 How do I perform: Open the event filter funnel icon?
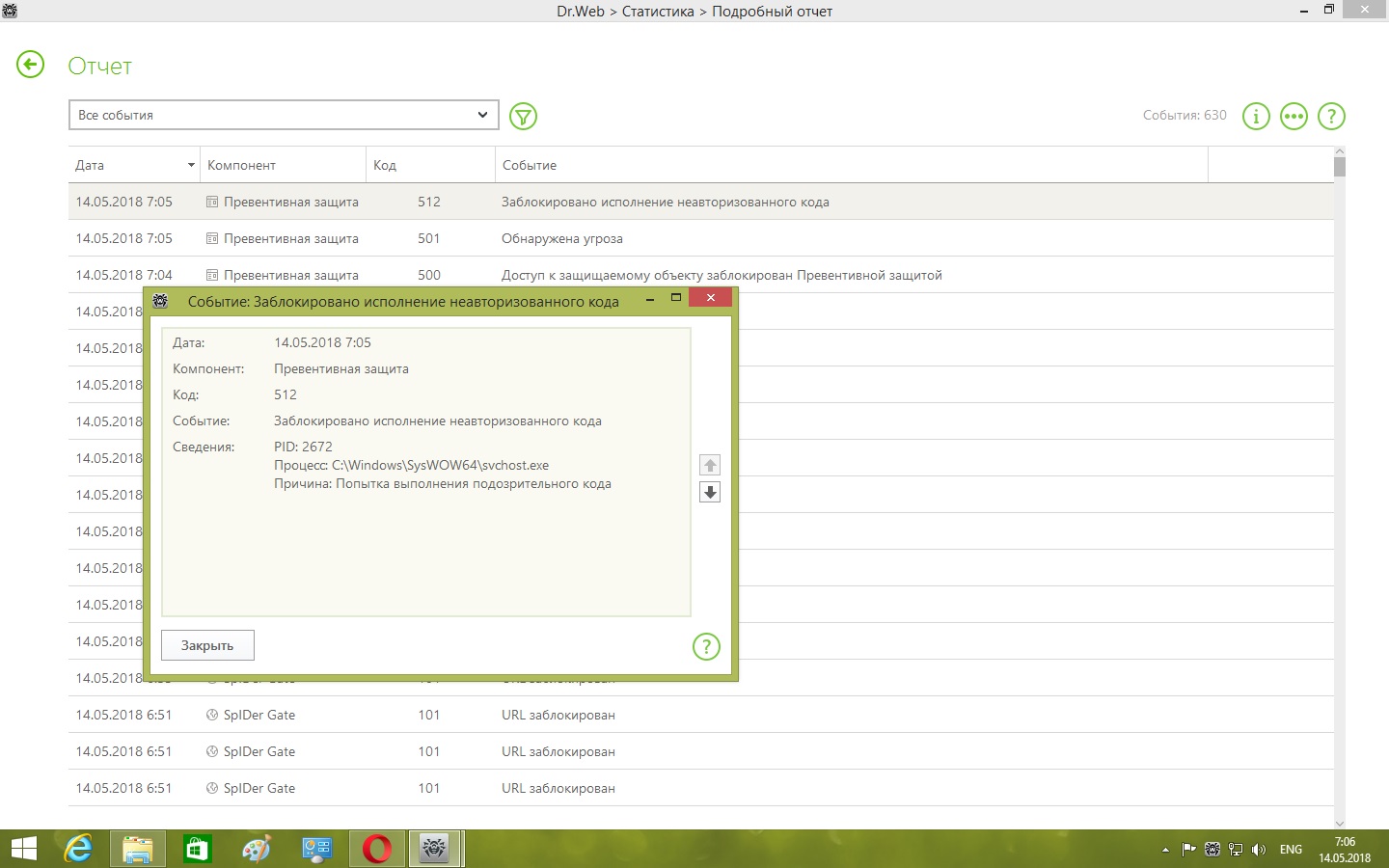[x=523, y=117]
